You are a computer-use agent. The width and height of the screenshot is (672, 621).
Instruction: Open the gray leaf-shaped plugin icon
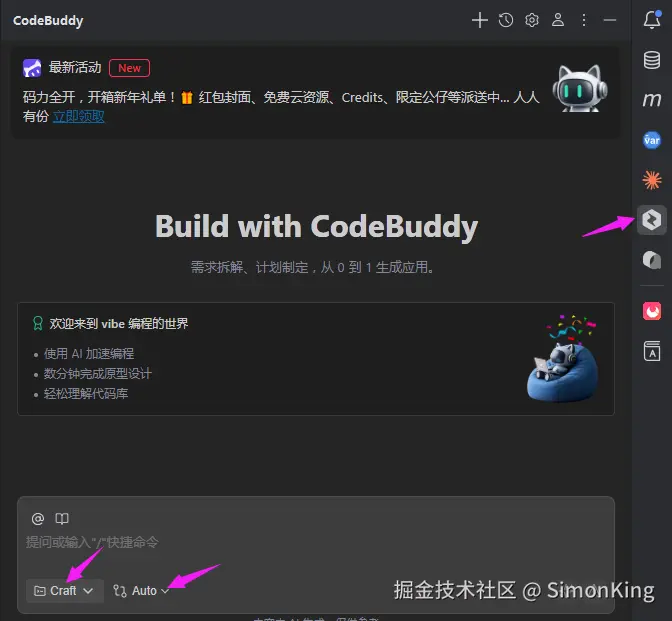point(652,260)
